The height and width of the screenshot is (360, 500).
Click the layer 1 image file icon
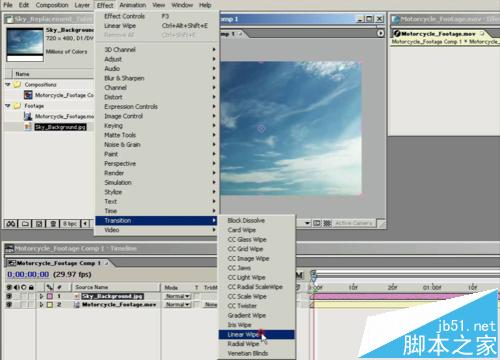coord(77,296)
